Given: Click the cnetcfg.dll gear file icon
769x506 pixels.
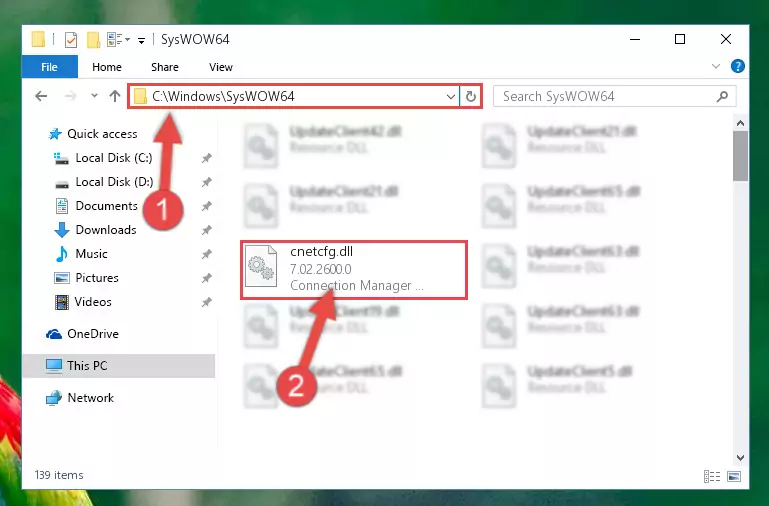Looking at the screenshot, I should (261, 267).
